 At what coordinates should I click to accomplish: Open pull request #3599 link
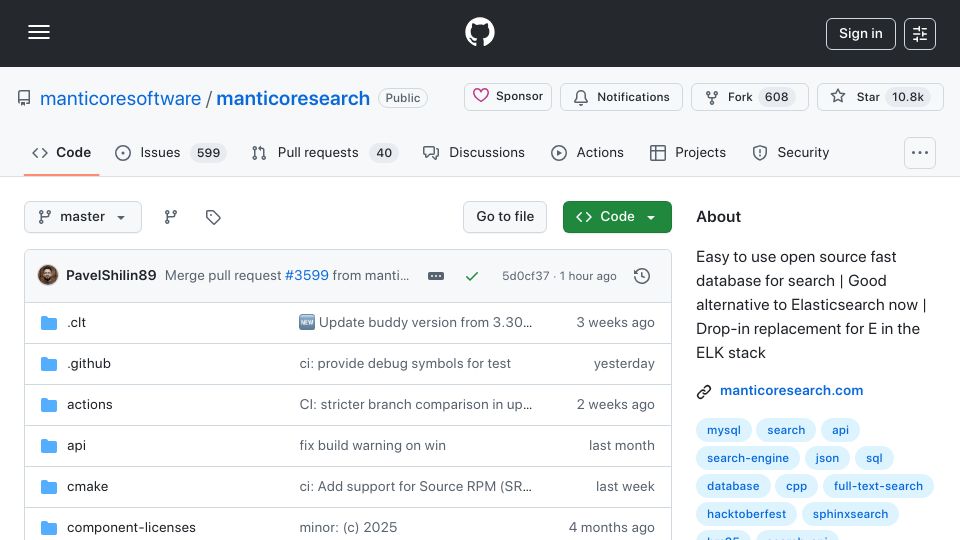[307, 276]
